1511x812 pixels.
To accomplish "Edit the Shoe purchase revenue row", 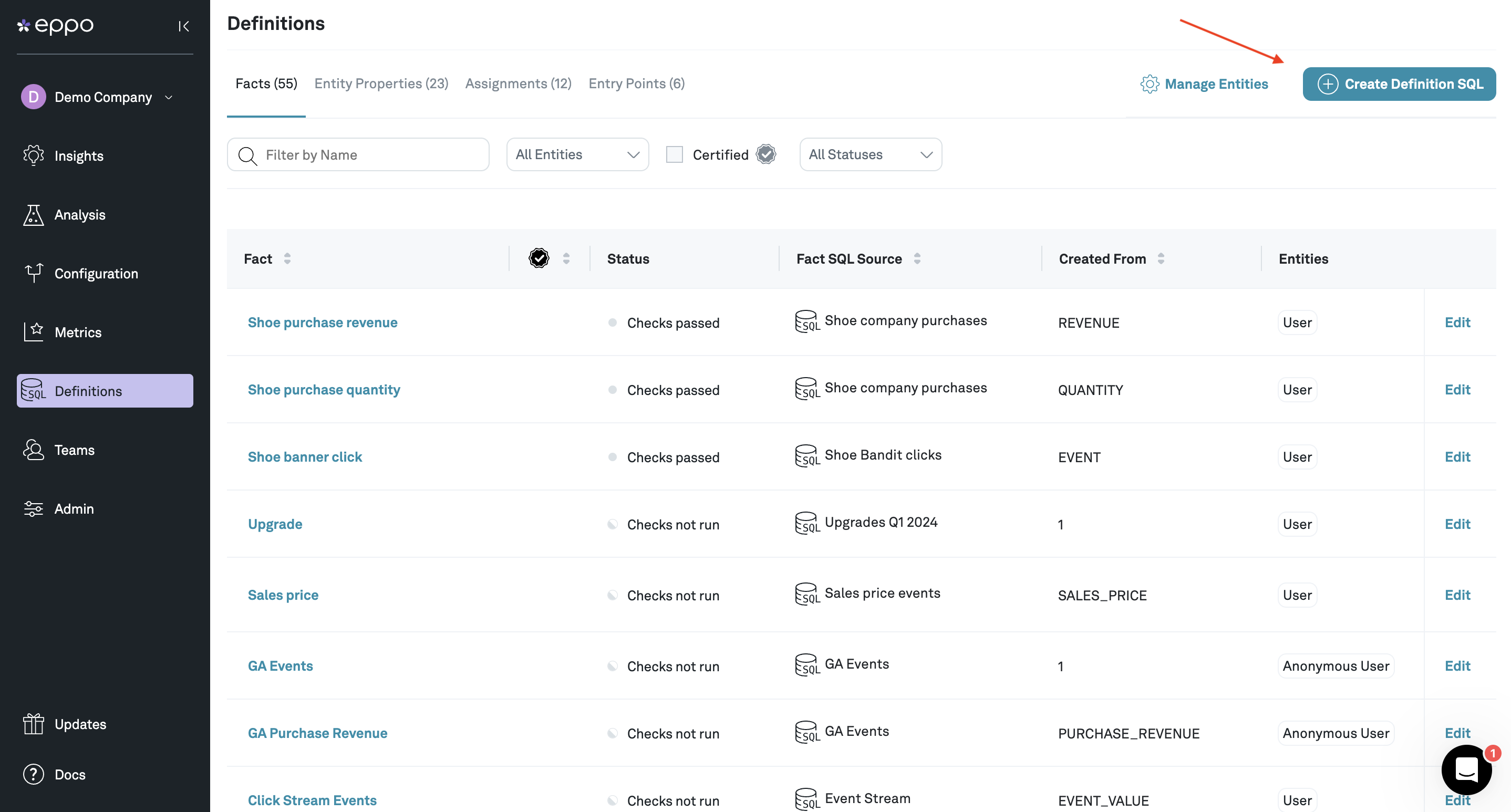I will coord(1457,322).
